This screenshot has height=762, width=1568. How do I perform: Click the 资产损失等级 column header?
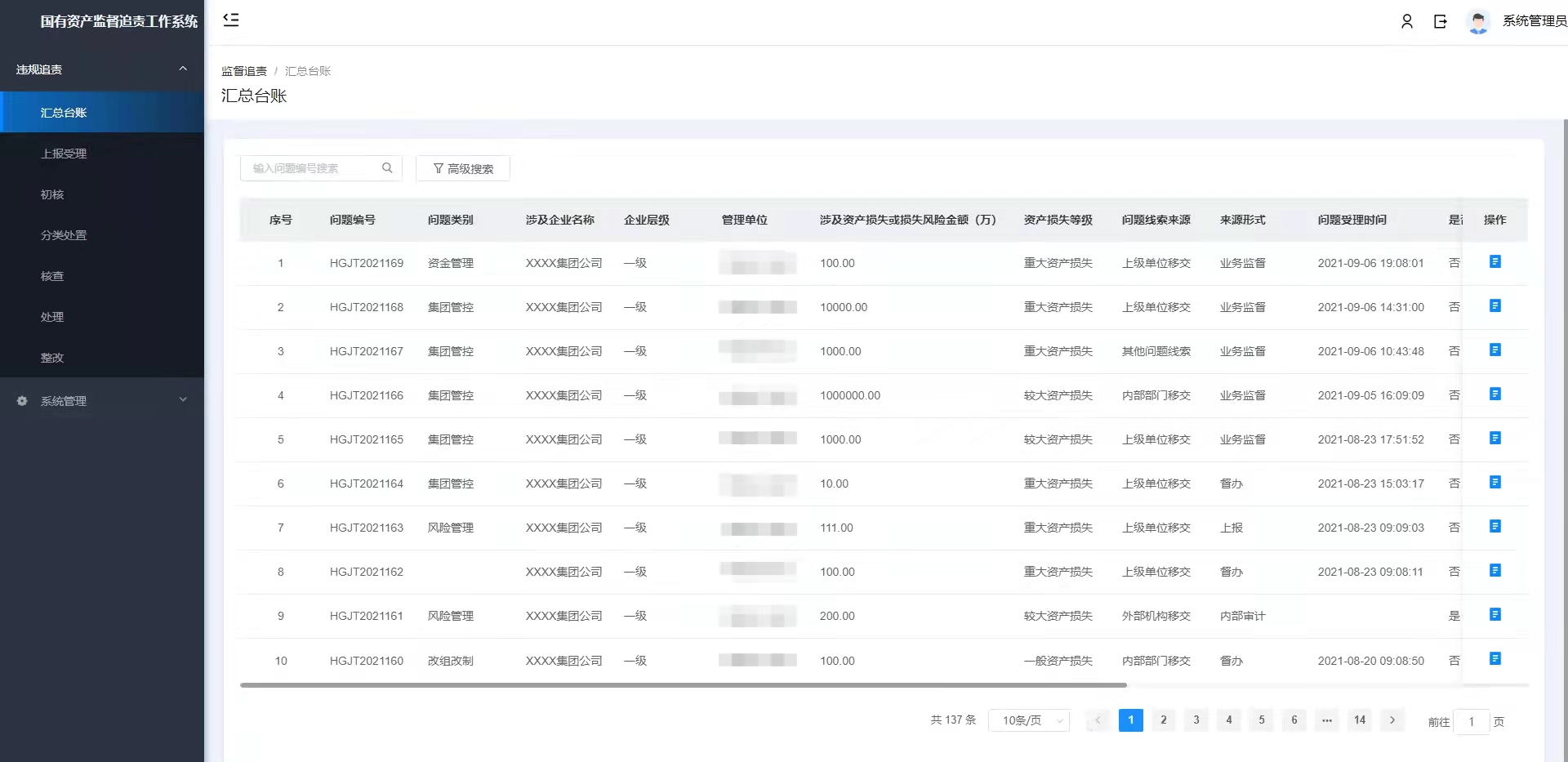[1058, 220]
